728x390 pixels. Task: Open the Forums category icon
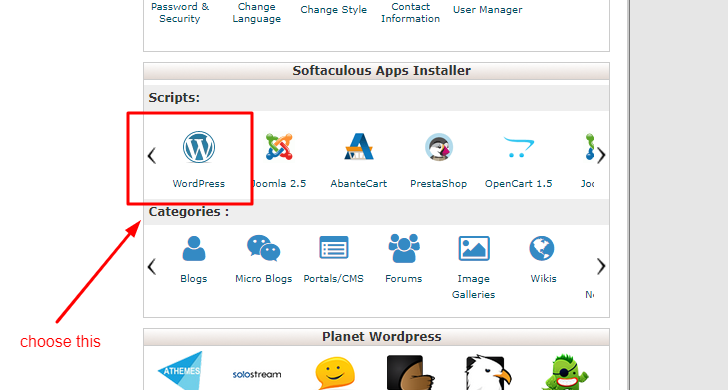pos(404,248)
